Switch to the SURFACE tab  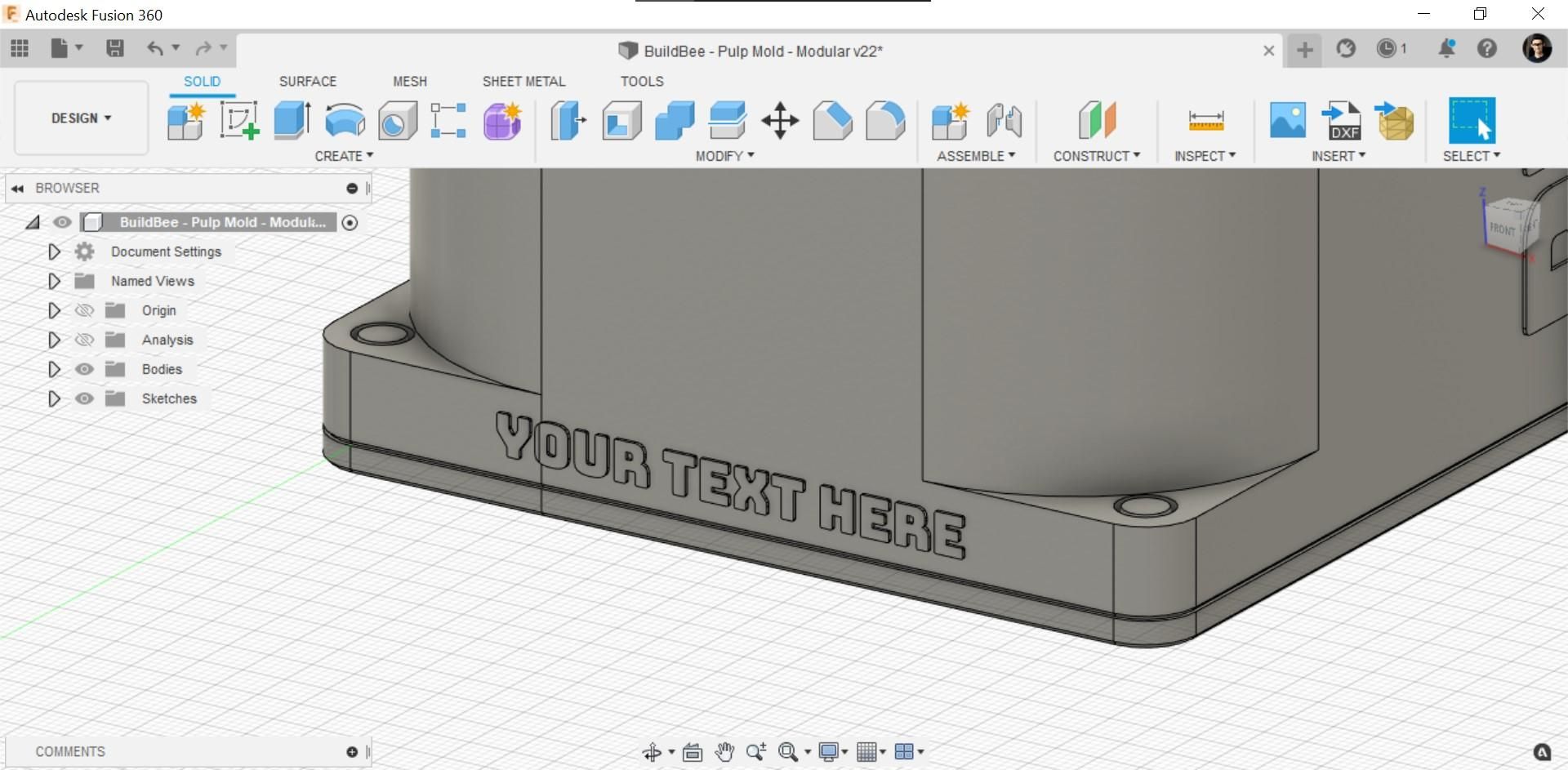click(308, 81)
